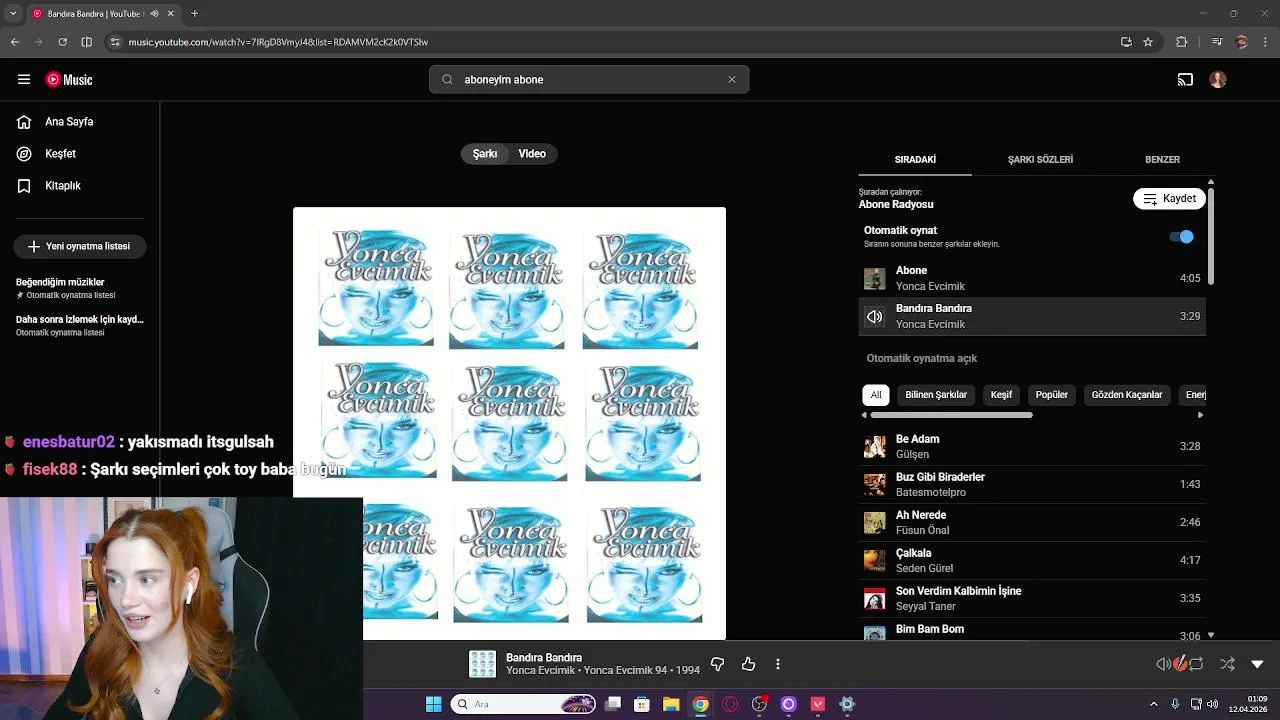Screen dimensions: 1280x720
Task: Open the Beğendiğim müzikler playlist
Action: [x=80, y=288]
